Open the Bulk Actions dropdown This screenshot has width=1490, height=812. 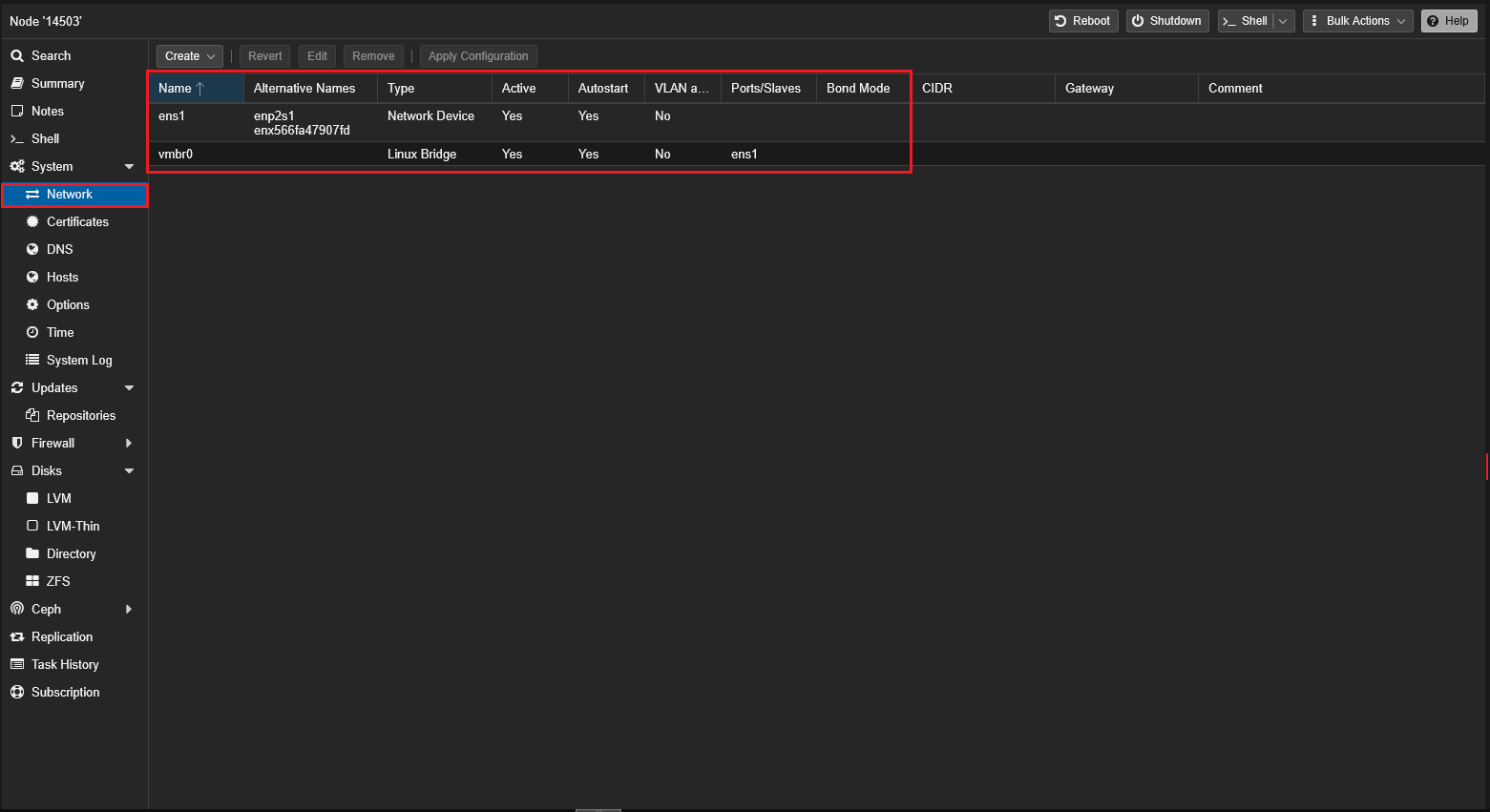pyautogui.click(x=1357, y=21)
